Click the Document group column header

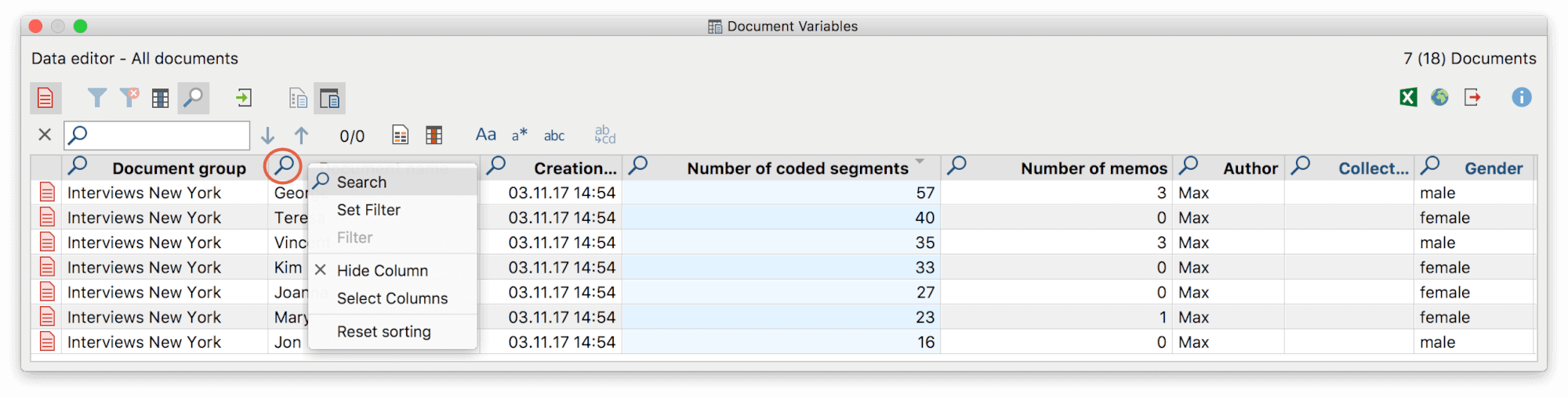[179, 168]
